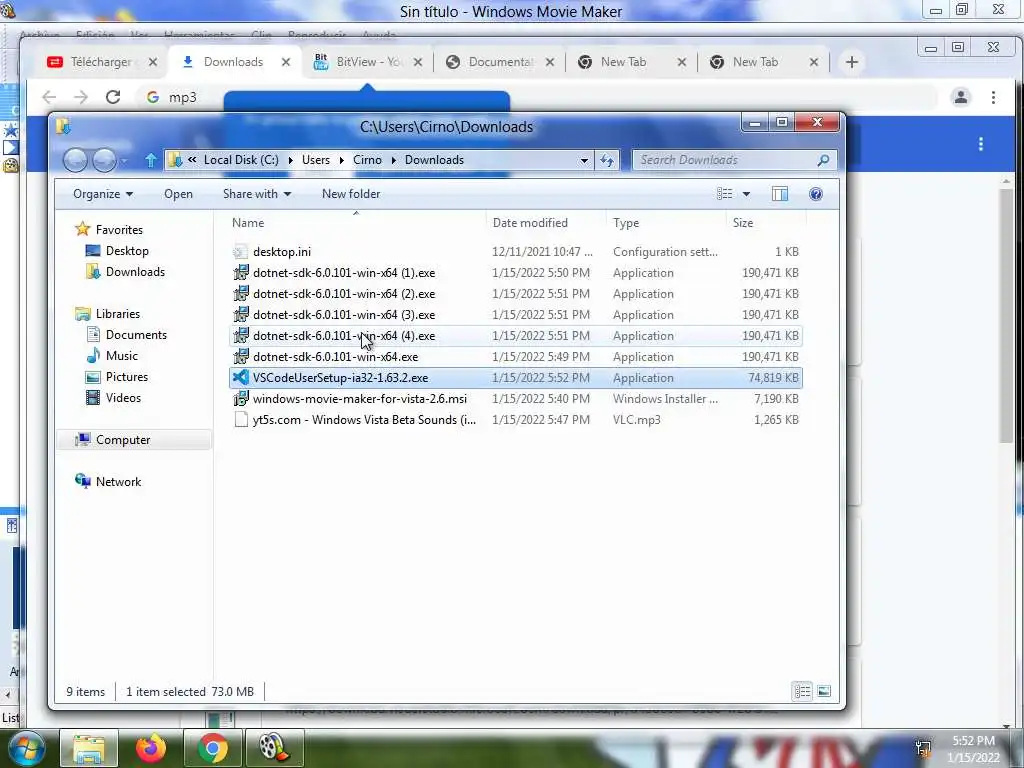The height and width of the screenshot is (768, 1024).
Task: Click the Explorer Forward navigation button
Action: click(104, 160)
